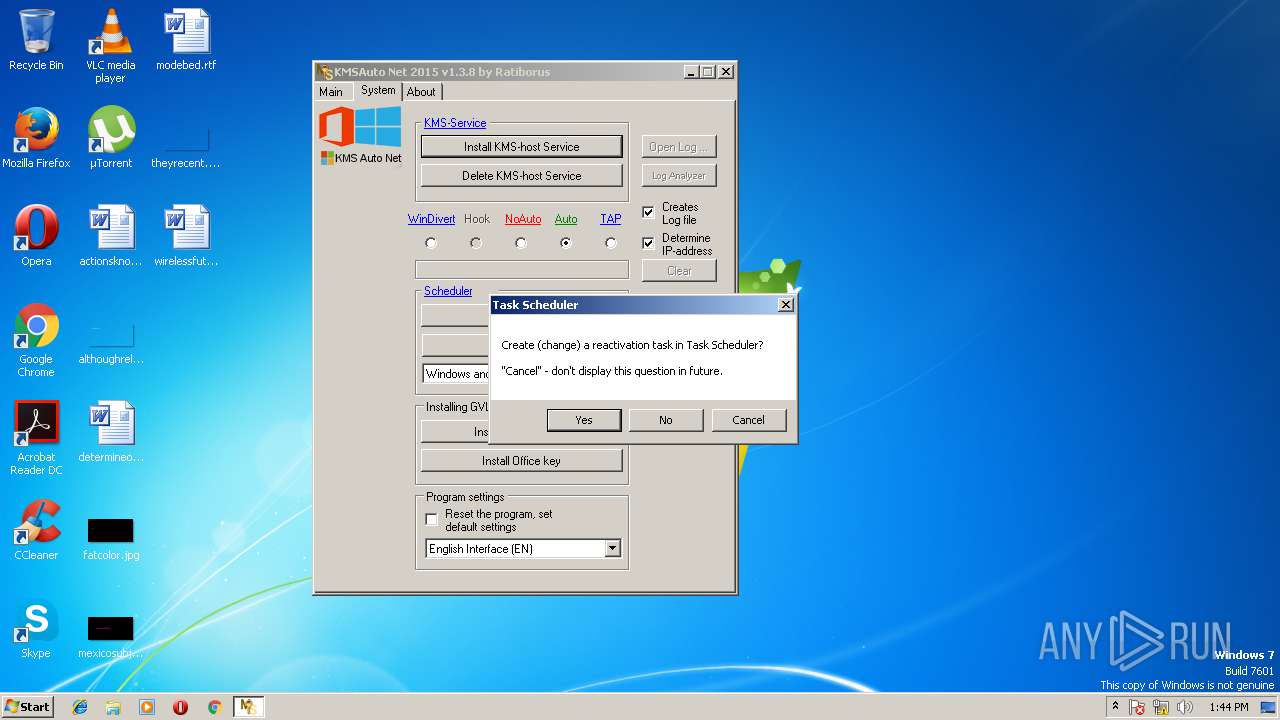Viewport: 1280px width, 720px height.
Task: Launch Google Chrome desktop shortcut
Action: coord(36,340)
